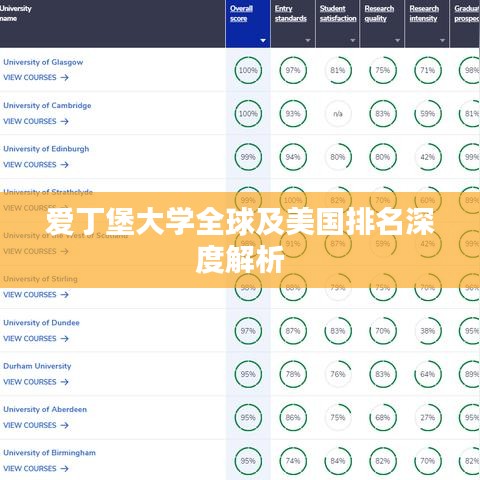Click Glasgow's 81% student satisfaction circle
Screen dimensions: 480x480
coord(338,70)
